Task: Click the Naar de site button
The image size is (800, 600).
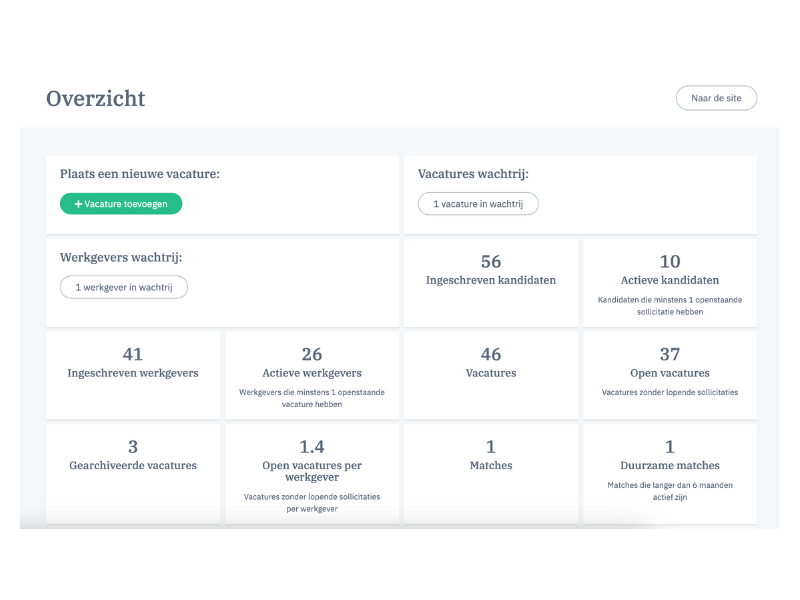Action: 716,98
